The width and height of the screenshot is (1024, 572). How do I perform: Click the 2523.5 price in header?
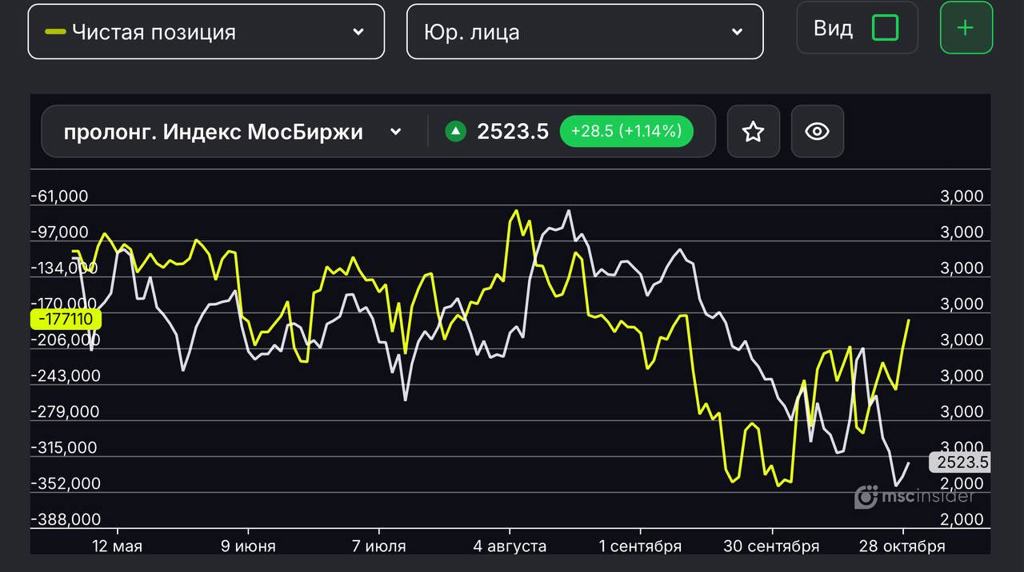click(x=512, y=131)
